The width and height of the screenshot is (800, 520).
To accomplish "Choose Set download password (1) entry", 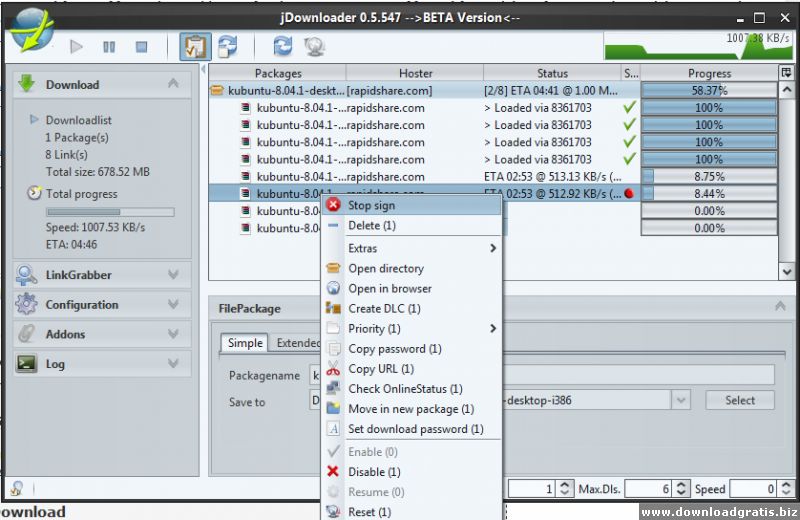I will click(411, 429).
